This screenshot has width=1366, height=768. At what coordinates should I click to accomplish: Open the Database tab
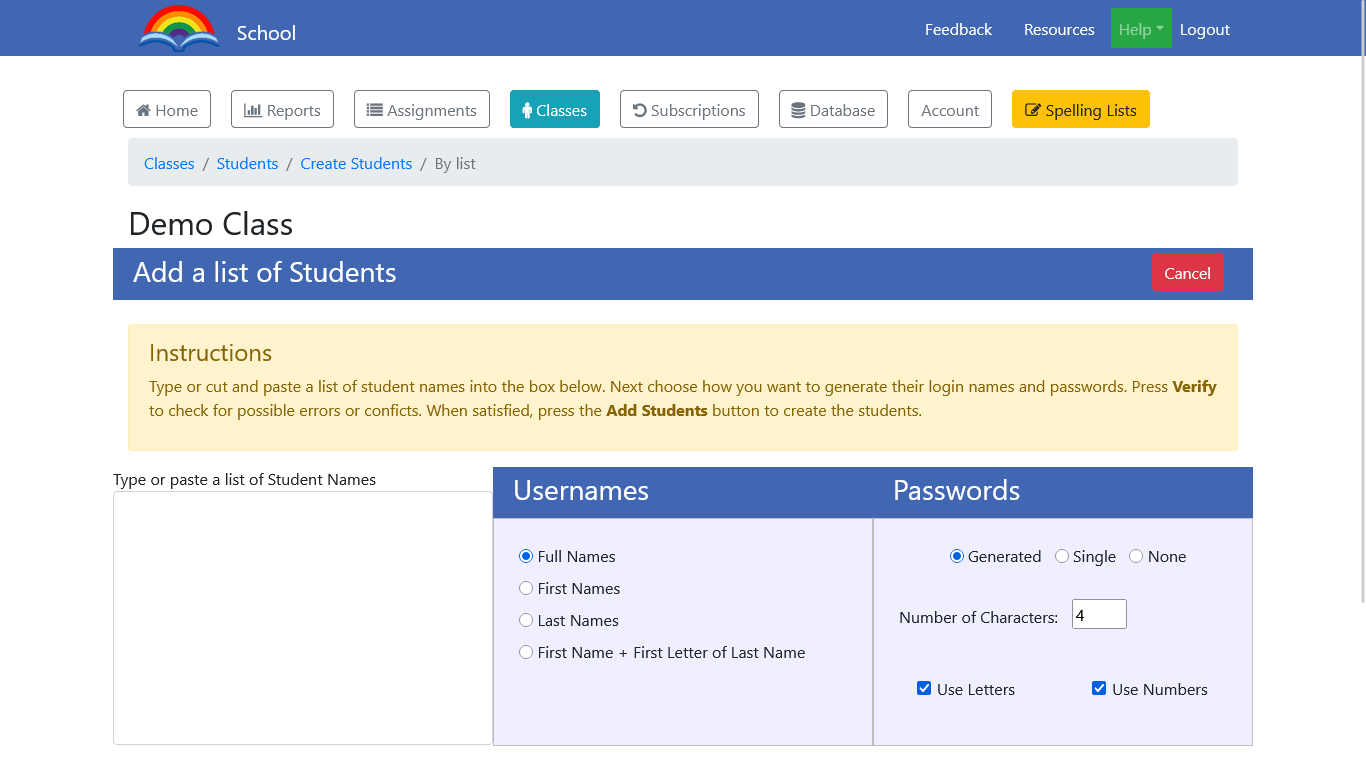[x=833, y=110]
